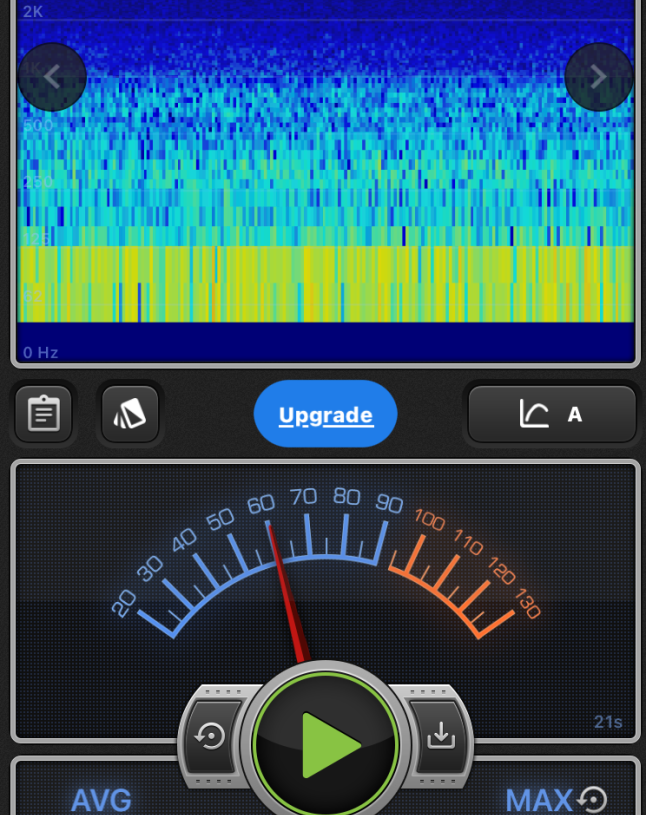Tap the 90 mark on the gauge
The image size is (646, 815).
tap(389, 504)
